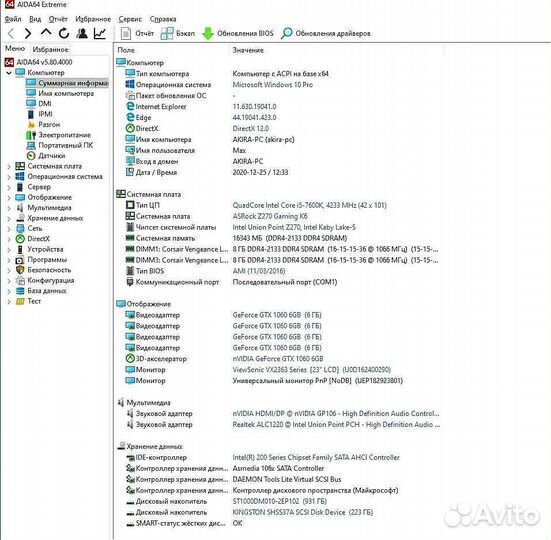Open the Справка menu

(163, 19)
